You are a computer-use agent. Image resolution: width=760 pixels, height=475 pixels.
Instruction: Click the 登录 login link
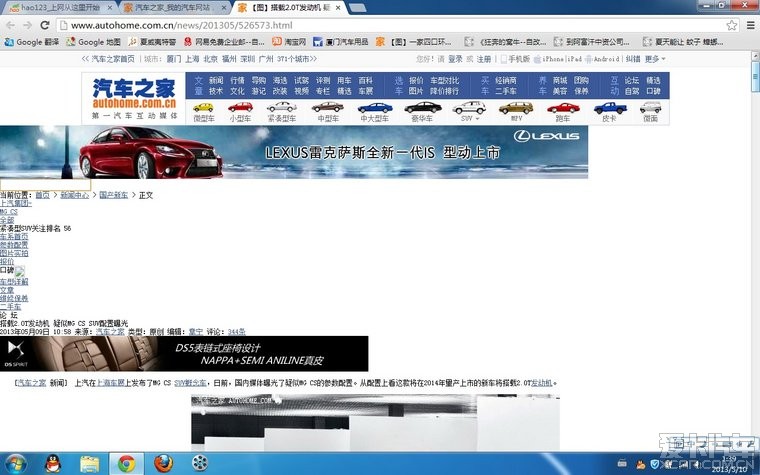point(455,59)
